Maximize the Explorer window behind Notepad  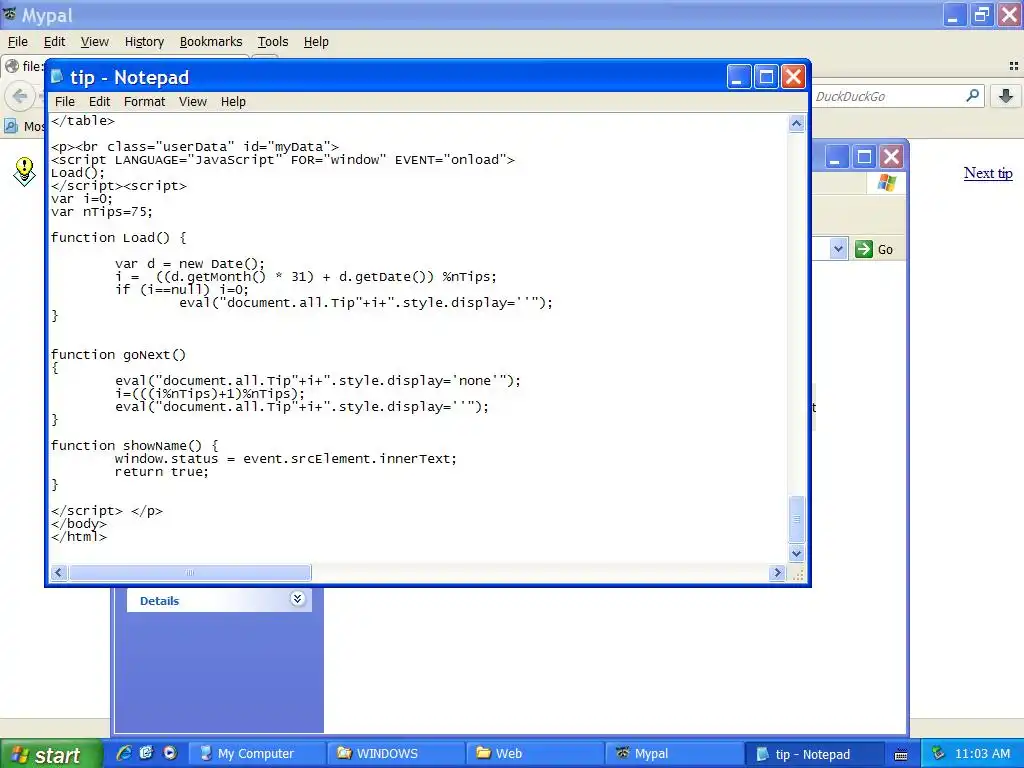point(864,157)
